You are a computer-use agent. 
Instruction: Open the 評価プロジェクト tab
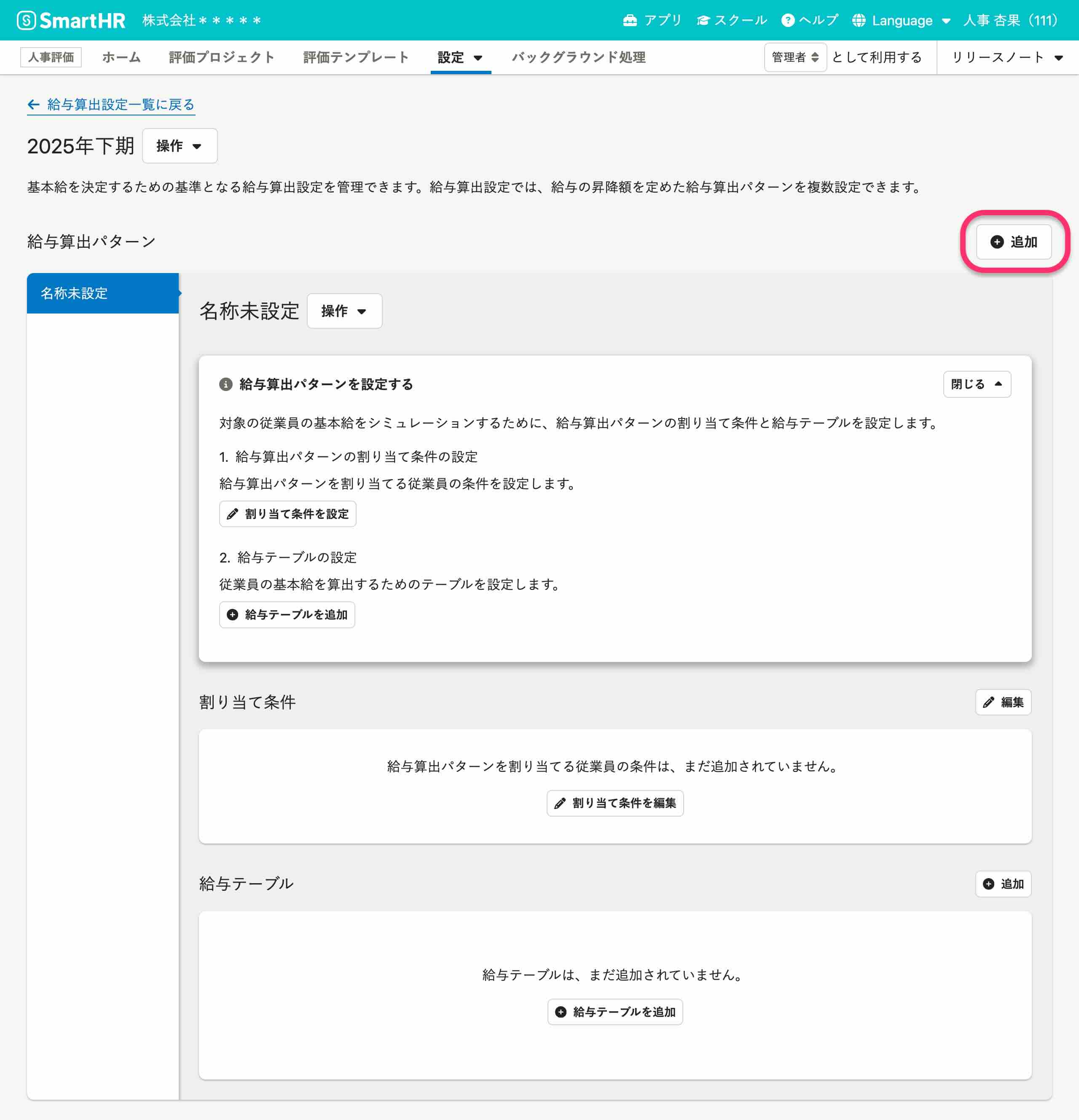click(221, 58)
